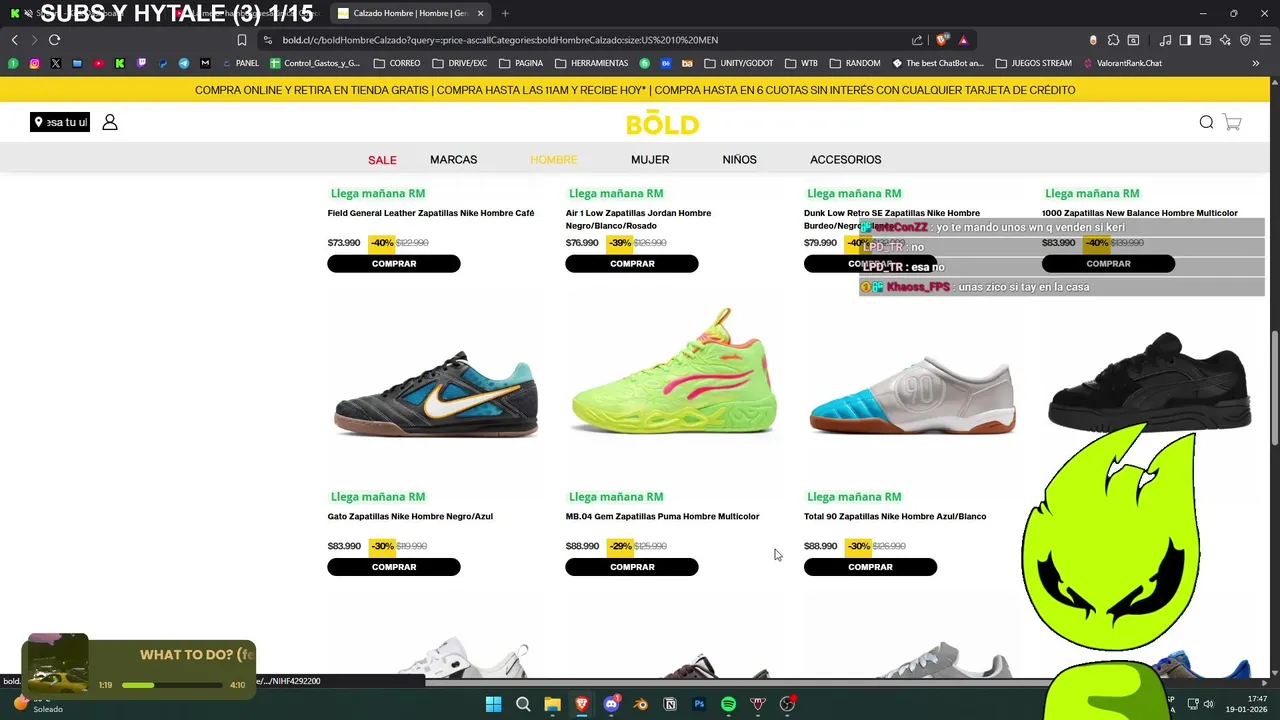Open the ACCESORIOS menu

(x=845, y=160)
